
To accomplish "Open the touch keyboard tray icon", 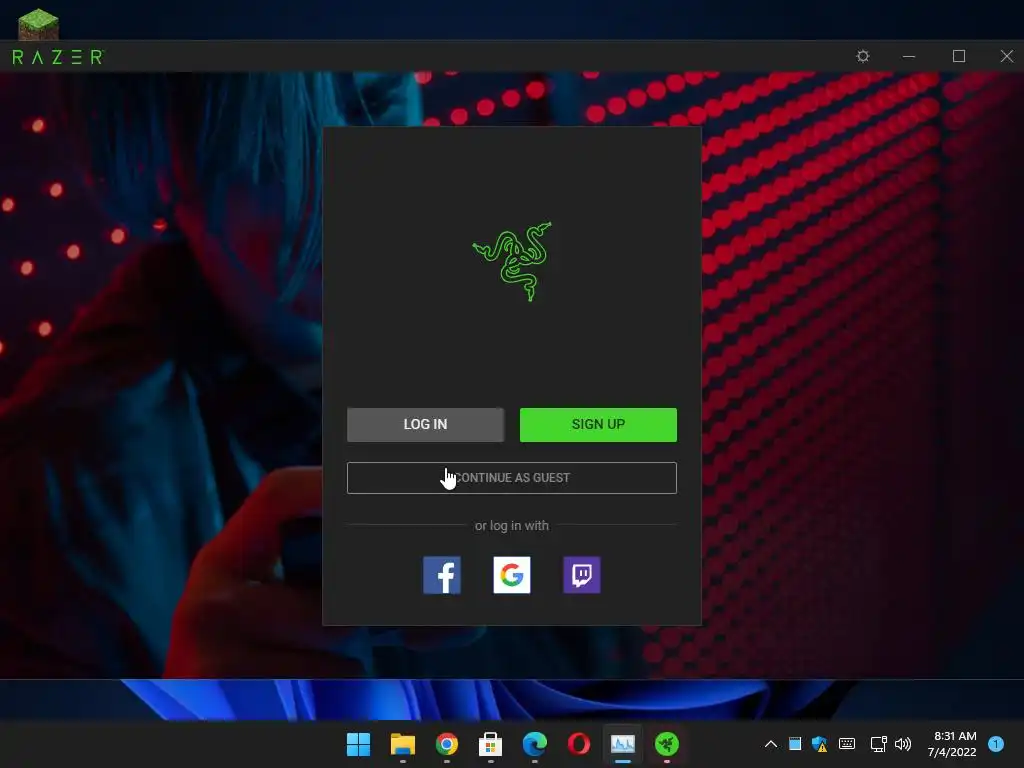I will pyautogui.click(x=847, y=744).
